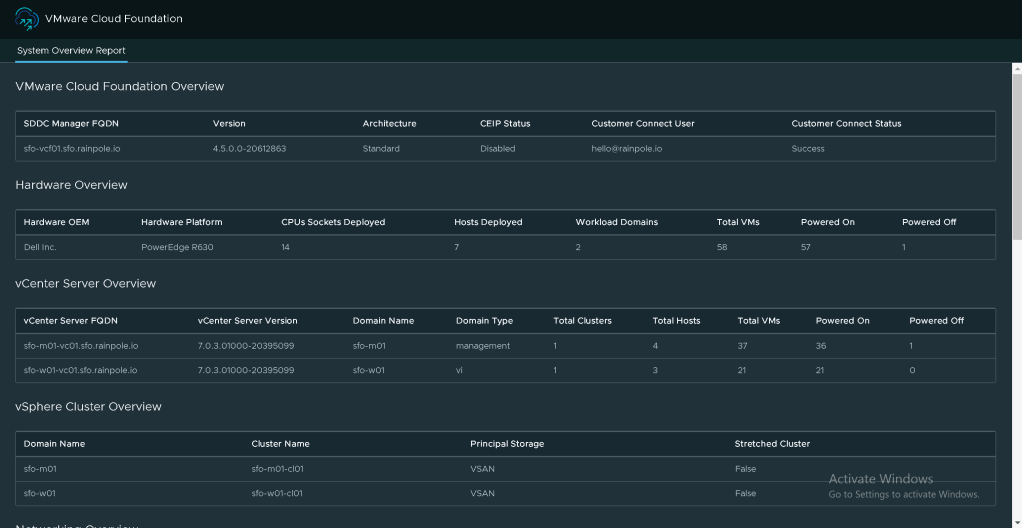Click the sfo-w01-vc01.sfo.rainpole.io vCenter entry
Image resolution: width=1022 pixels, height=528 pixels.
(x=81, y=370)
